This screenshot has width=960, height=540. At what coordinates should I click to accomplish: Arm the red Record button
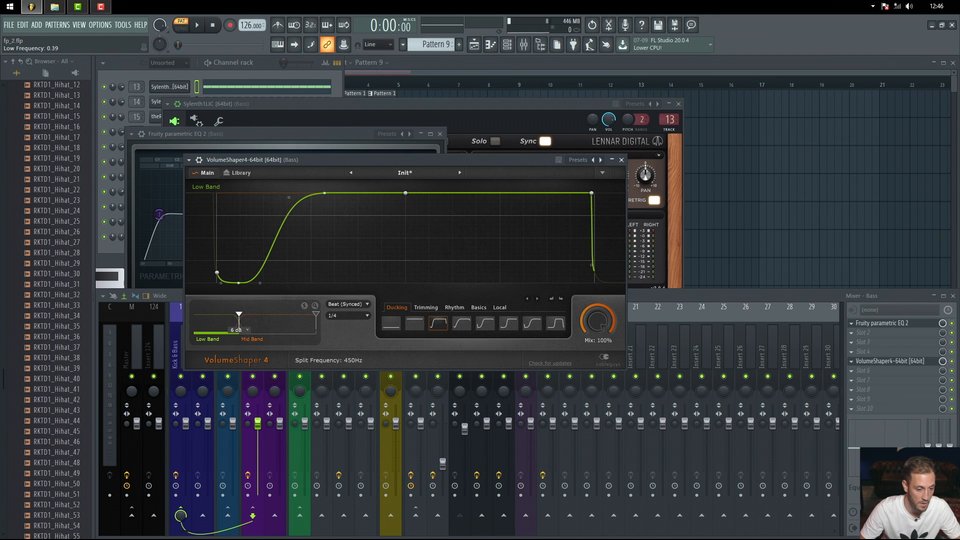[230, 25]
